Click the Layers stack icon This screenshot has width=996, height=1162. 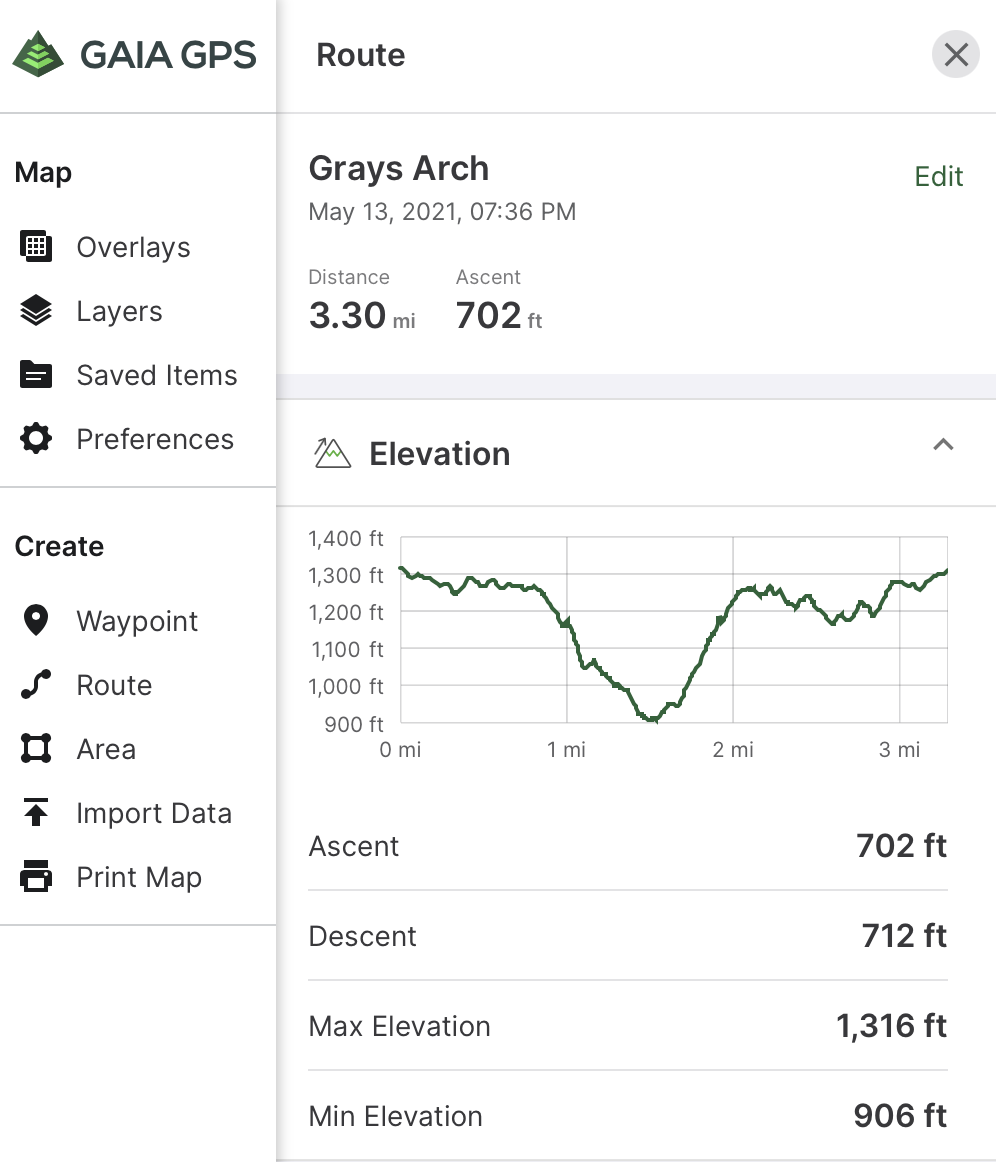click(36, 311)
